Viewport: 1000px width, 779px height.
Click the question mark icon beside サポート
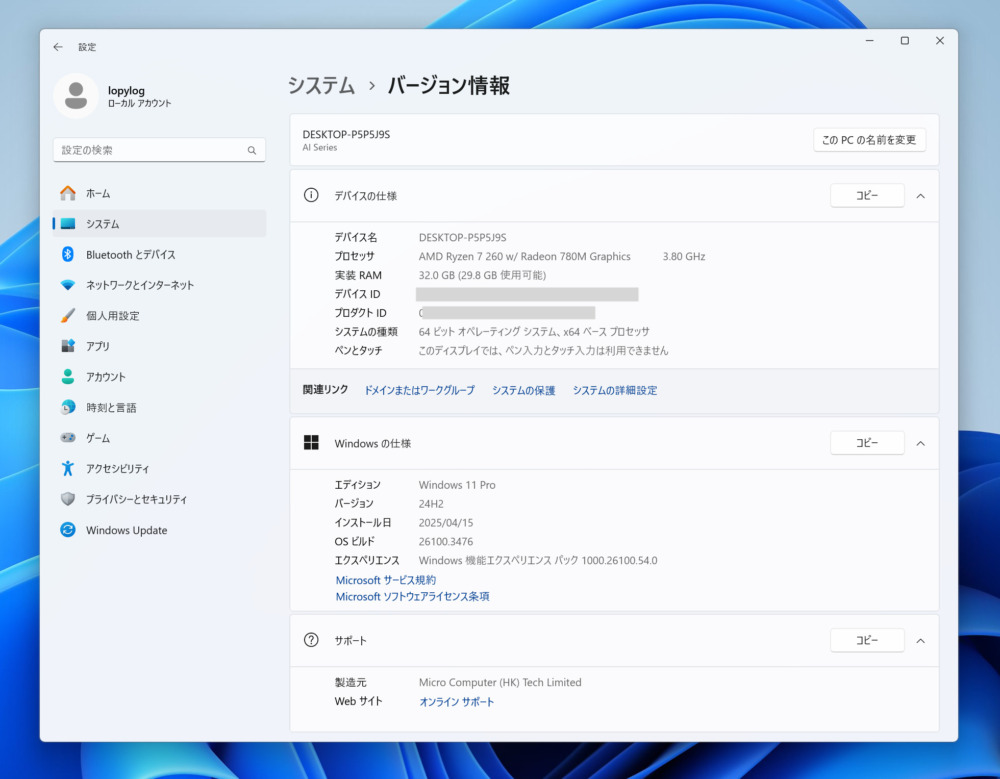pyautogui.click(x=311, y=640)
